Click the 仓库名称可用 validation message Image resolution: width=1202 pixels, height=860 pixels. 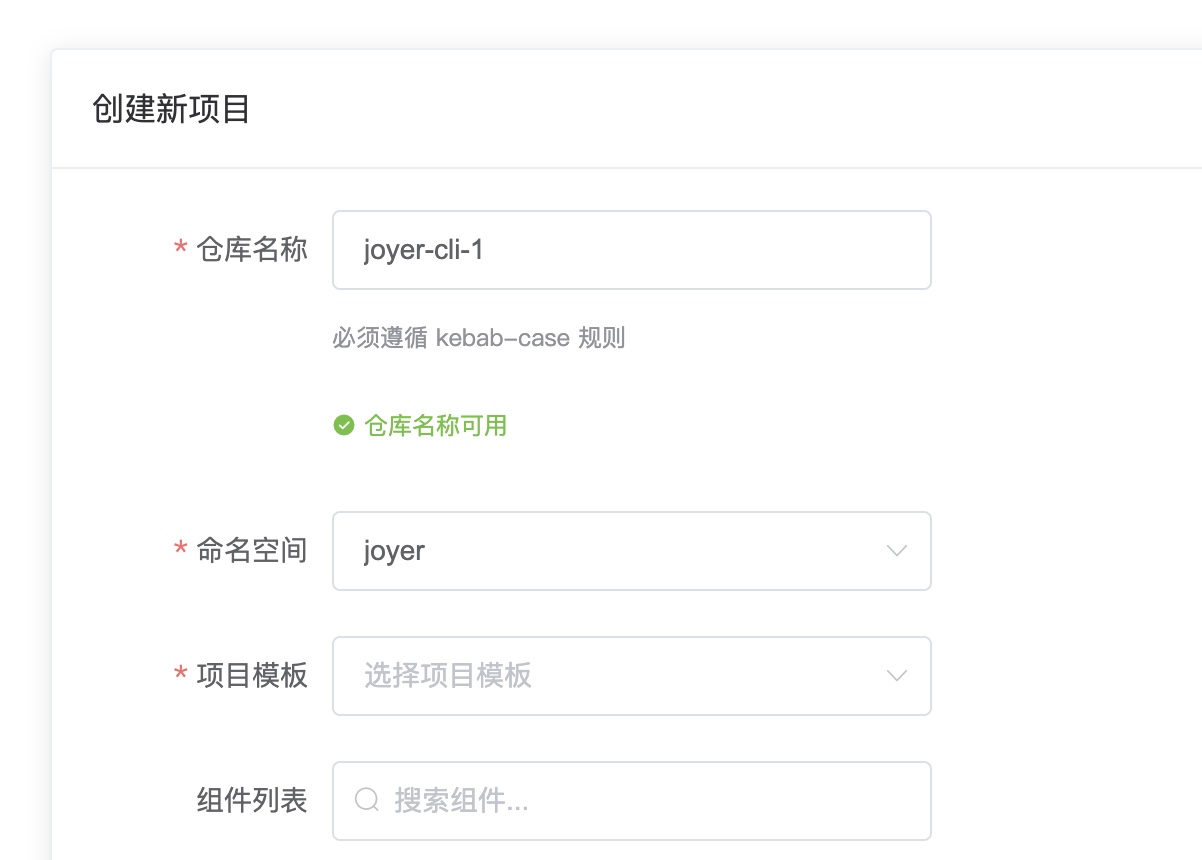(x=435, y=426)
